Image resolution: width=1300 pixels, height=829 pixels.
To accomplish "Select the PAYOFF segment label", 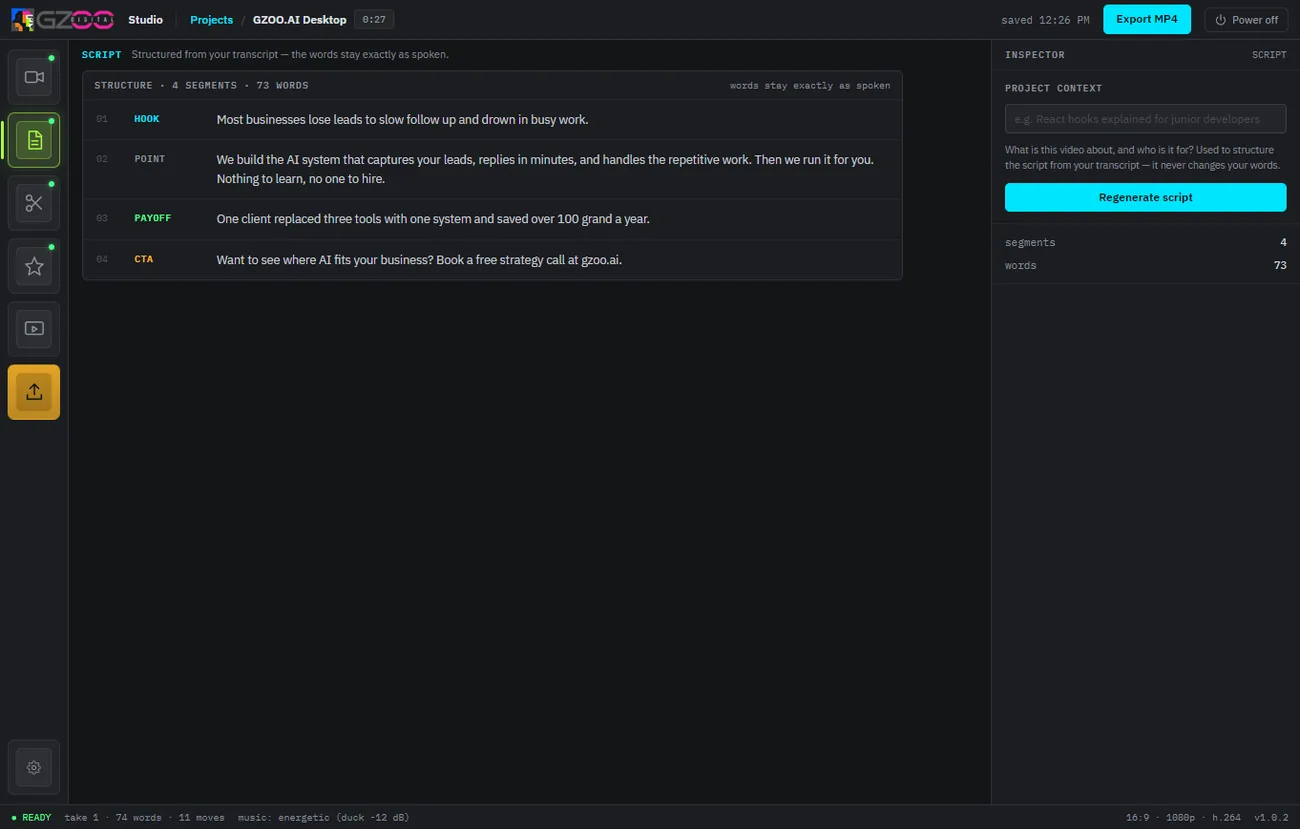I will tap(153, 218).
